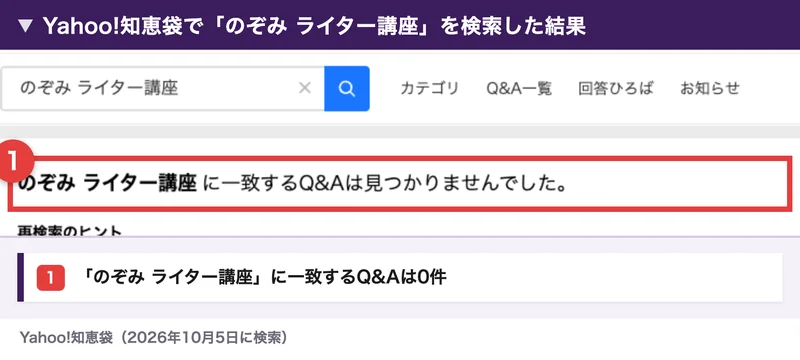The width and height of the screenshot is (800, 360).
Task: Open the カテゴリ menu item
Action: 430,89
